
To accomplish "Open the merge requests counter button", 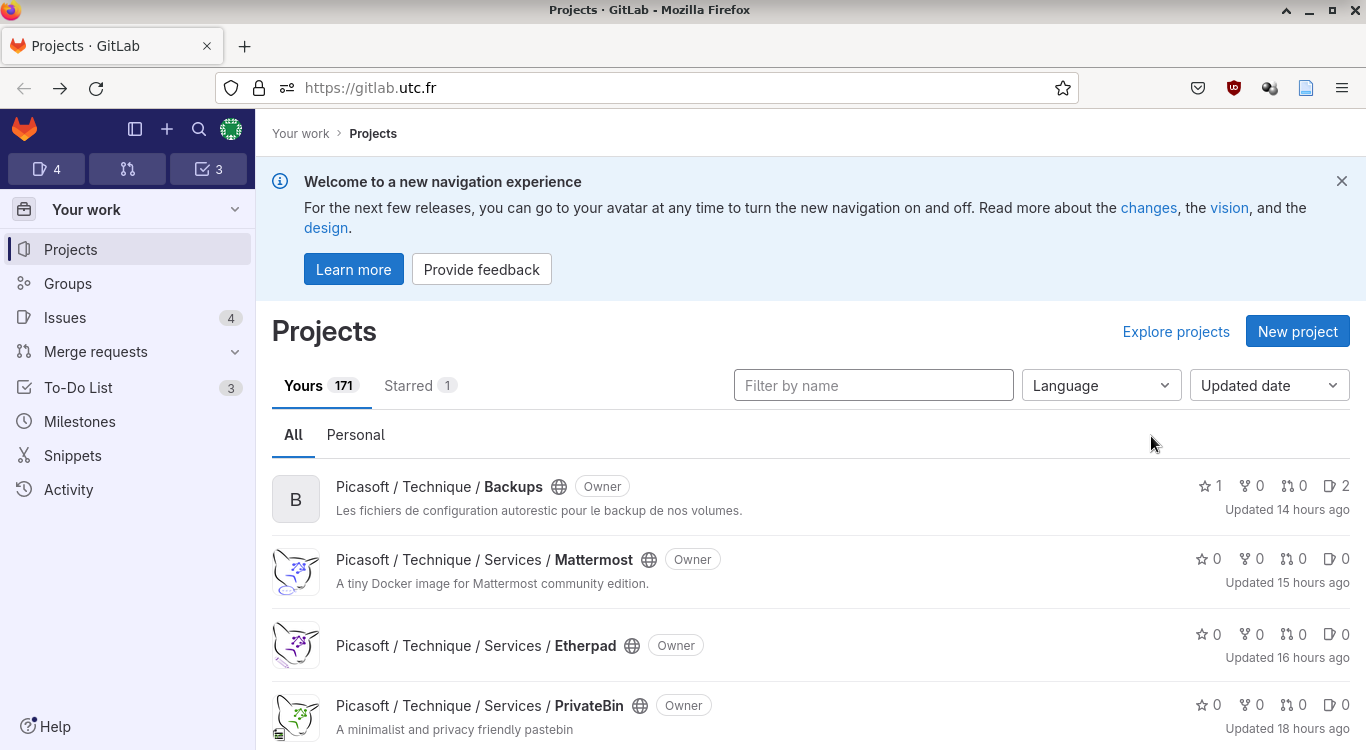I will pyautogui.click(x=127, y=169).
